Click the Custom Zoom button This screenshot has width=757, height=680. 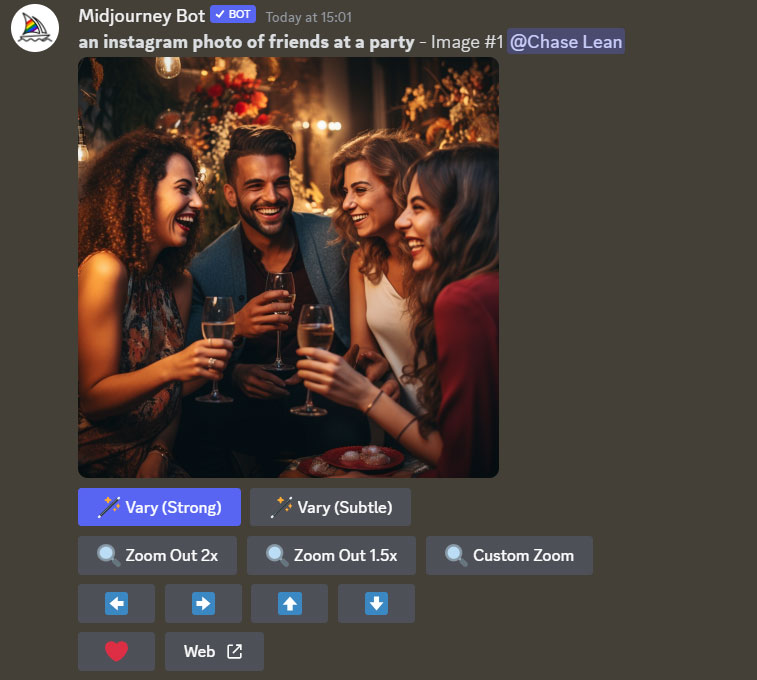tap(509, 555)
